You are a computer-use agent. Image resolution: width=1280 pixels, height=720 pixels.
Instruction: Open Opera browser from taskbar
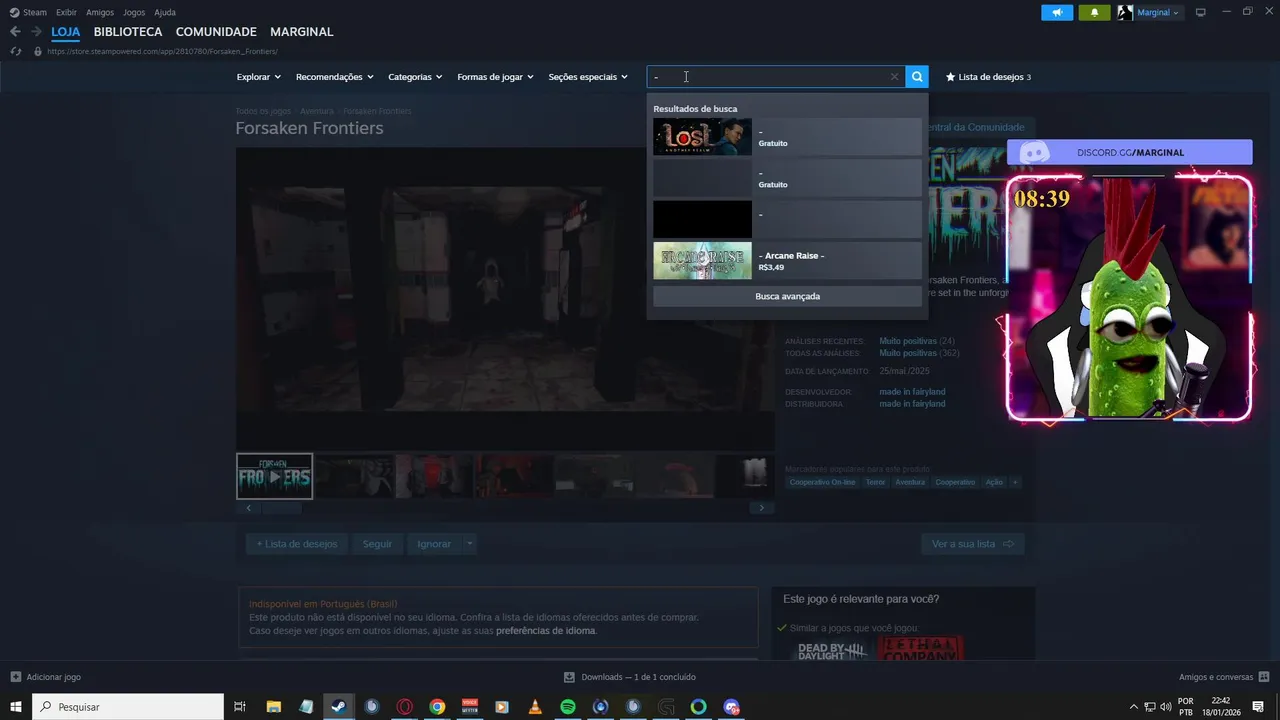pos(405,707)
